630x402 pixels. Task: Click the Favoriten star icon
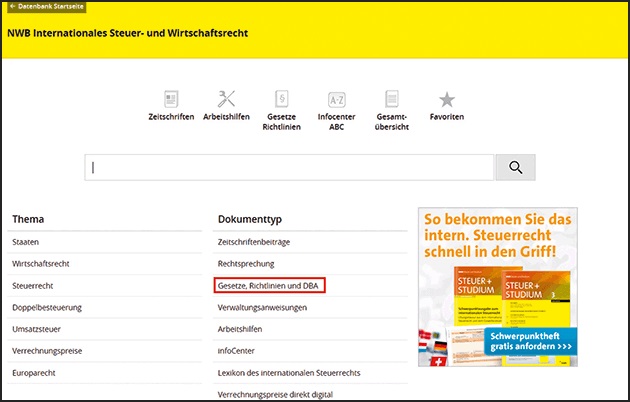click(447, 100)
